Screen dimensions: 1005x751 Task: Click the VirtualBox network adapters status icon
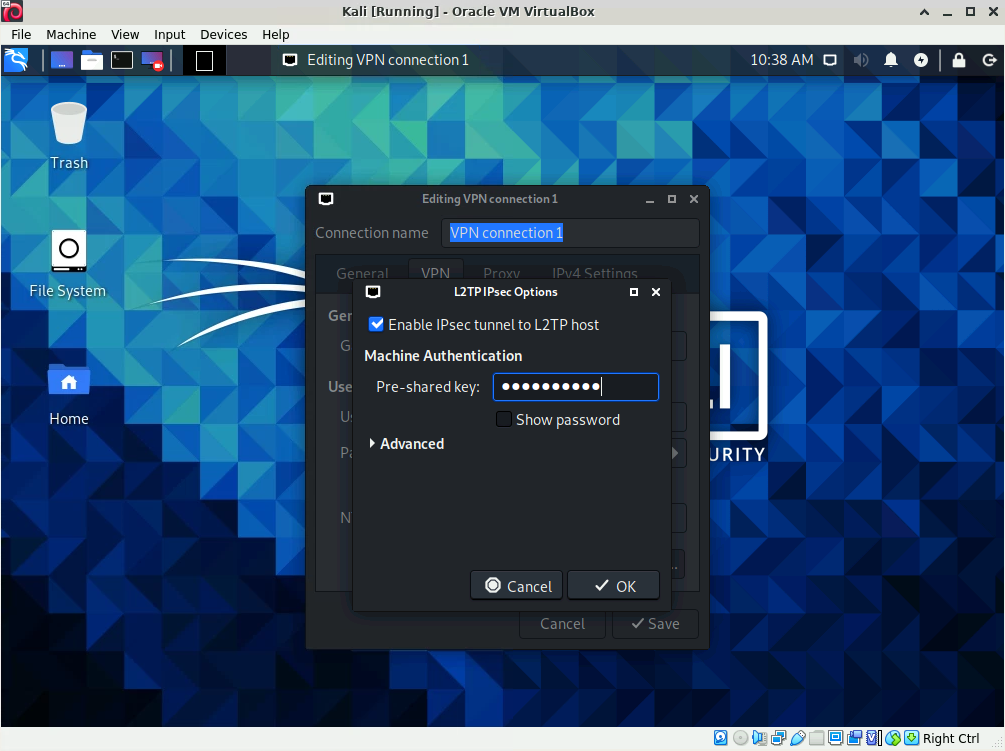pos(779,738)
